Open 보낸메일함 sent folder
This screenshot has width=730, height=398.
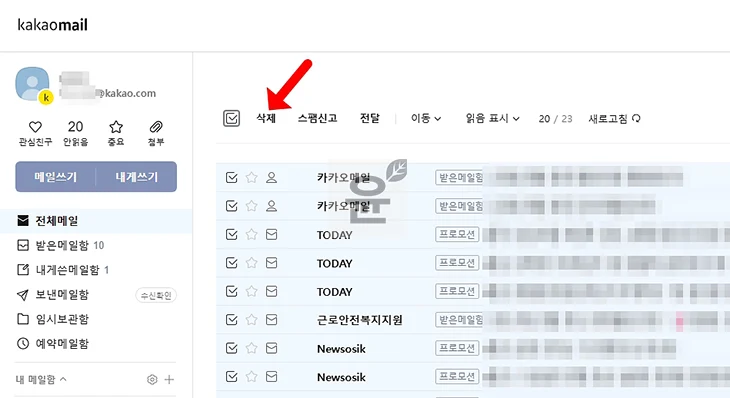[61, 295]
